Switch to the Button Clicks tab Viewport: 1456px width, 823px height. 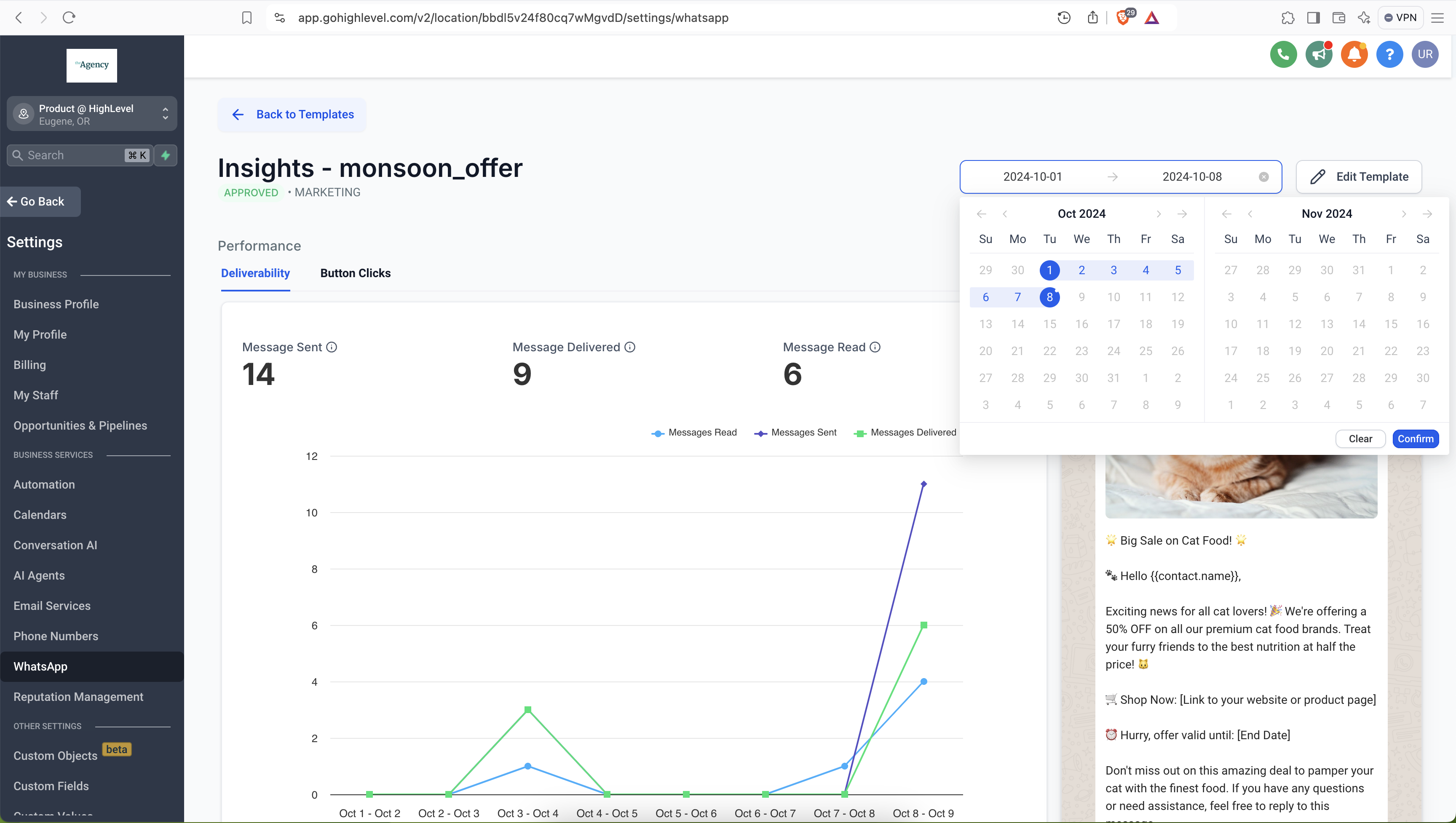(x=355, y=273)
